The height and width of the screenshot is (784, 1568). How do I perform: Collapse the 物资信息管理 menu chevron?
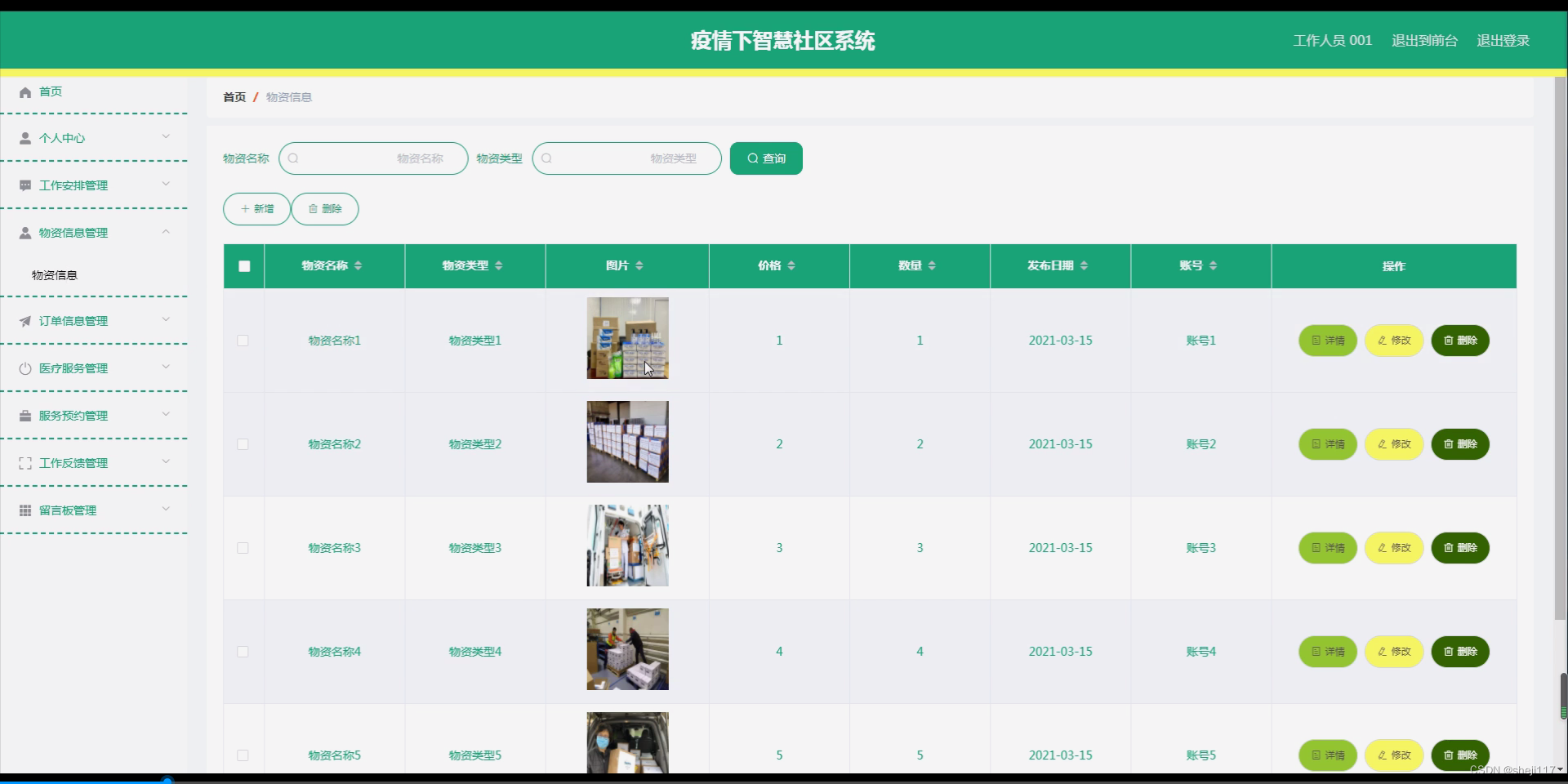click(x=166, y=231)
